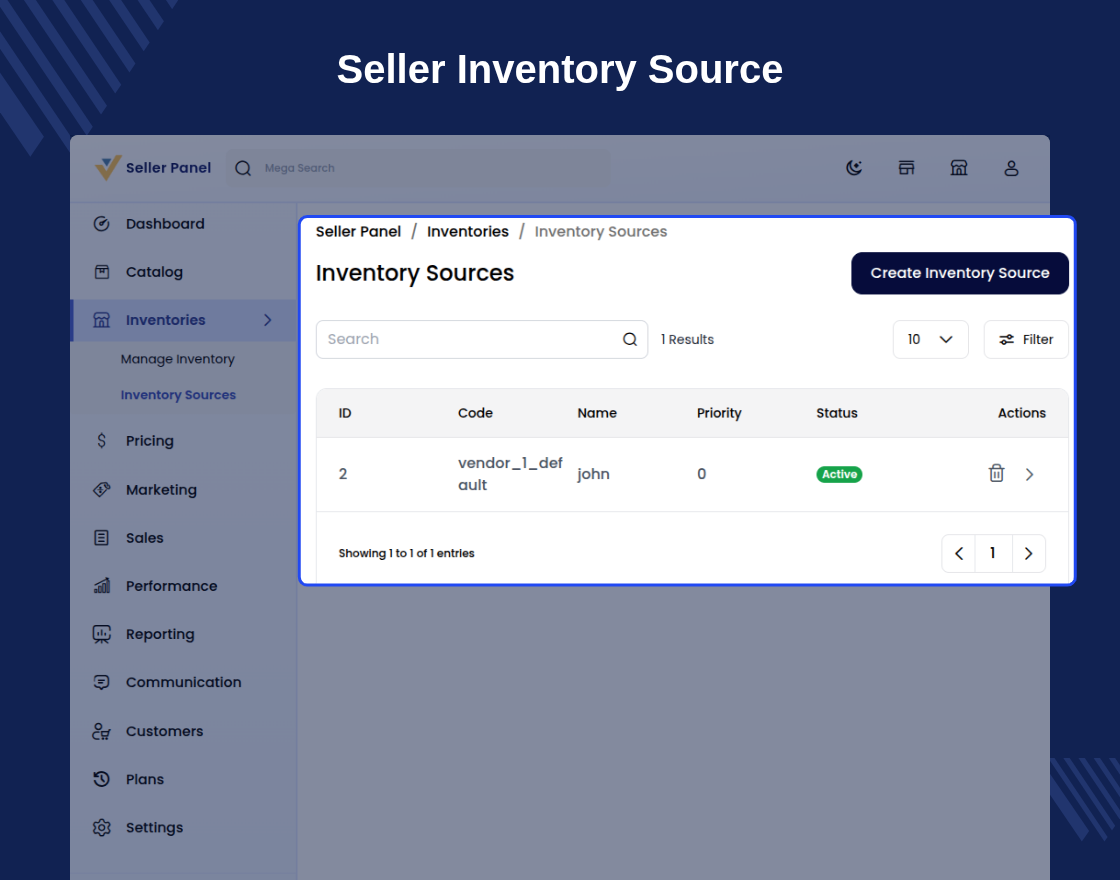This screenshot has width=1120, height=880.
Task: Click Inventories breadcrumb link
Action: 468,231
